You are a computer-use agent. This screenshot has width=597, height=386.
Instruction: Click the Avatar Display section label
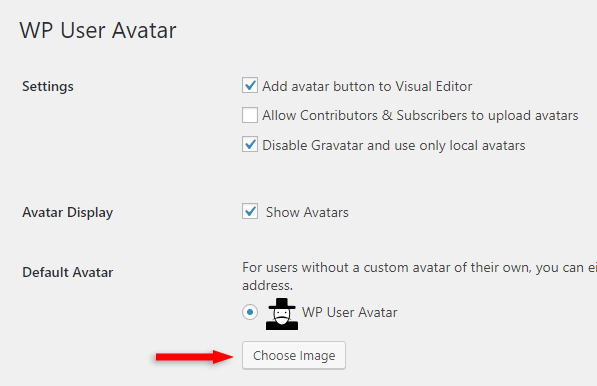click(x=68, y=212)
